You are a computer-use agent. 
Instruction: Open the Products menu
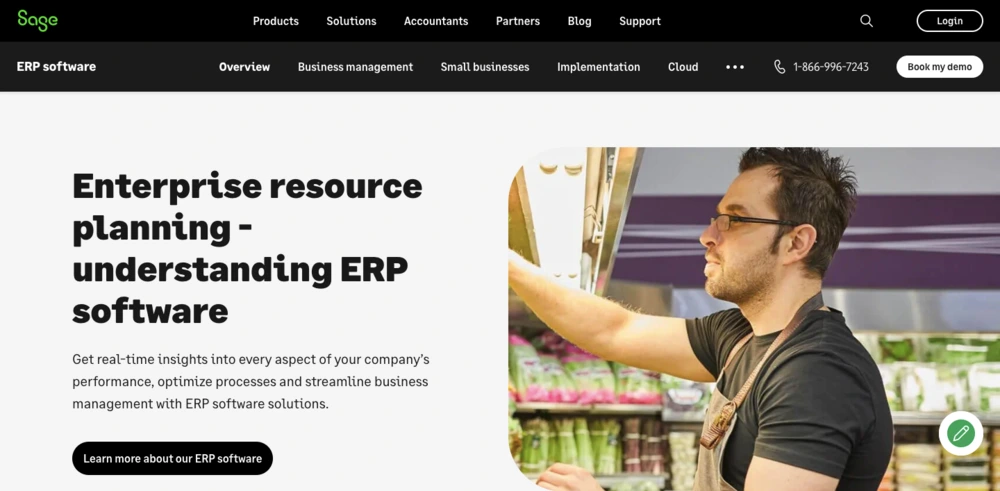pyautogui.click(x=276, y=21)
